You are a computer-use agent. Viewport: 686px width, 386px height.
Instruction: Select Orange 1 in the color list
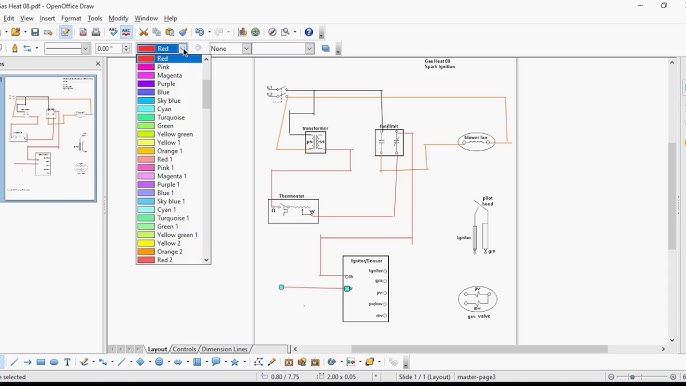(169, 151)
